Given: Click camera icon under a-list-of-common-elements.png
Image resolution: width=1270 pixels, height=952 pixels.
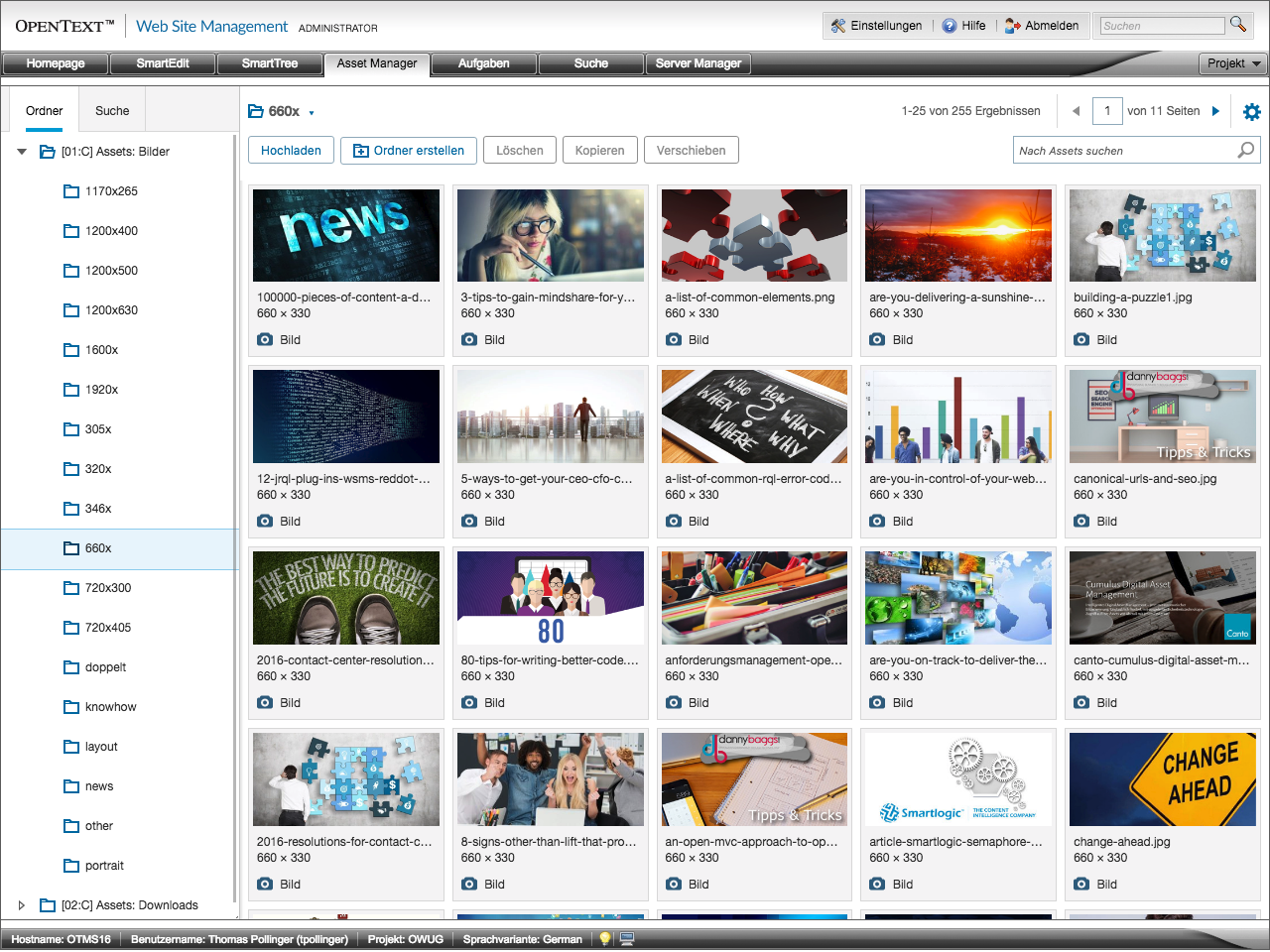Looking at the screenshot, I should [x=673, y=339].
